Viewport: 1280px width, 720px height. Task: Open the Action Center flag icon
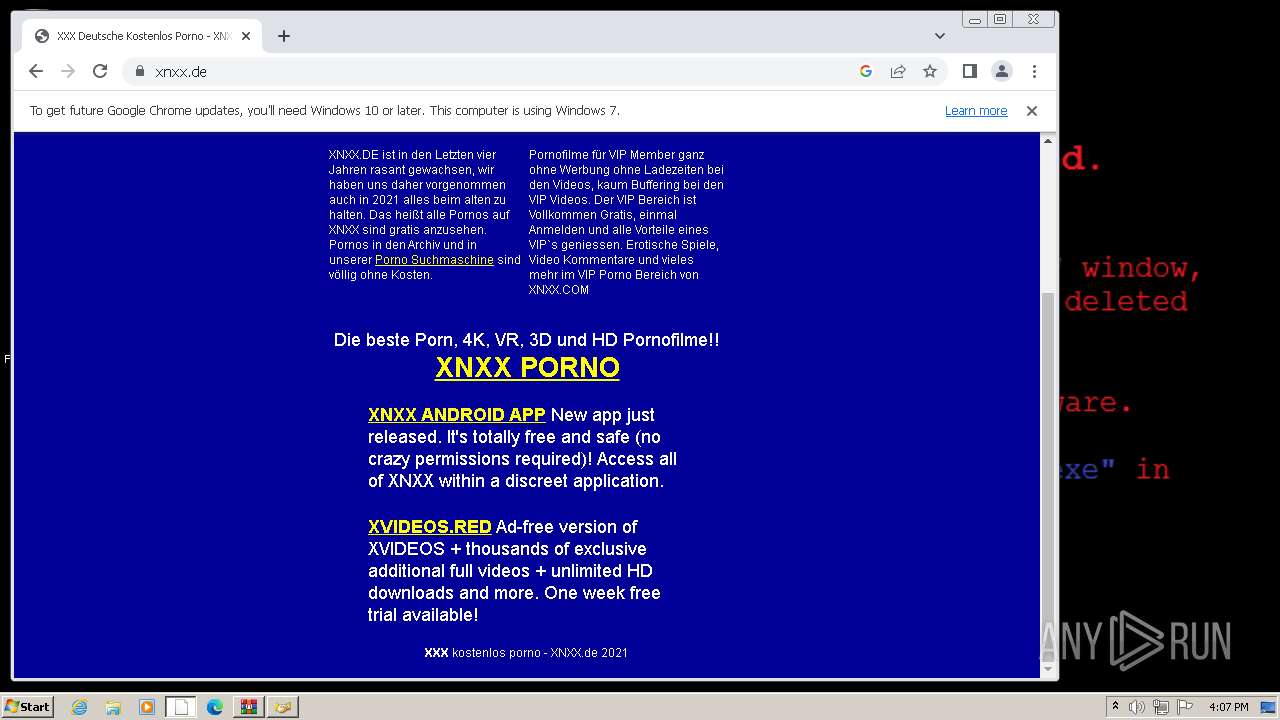click(x=1185, y=707)
